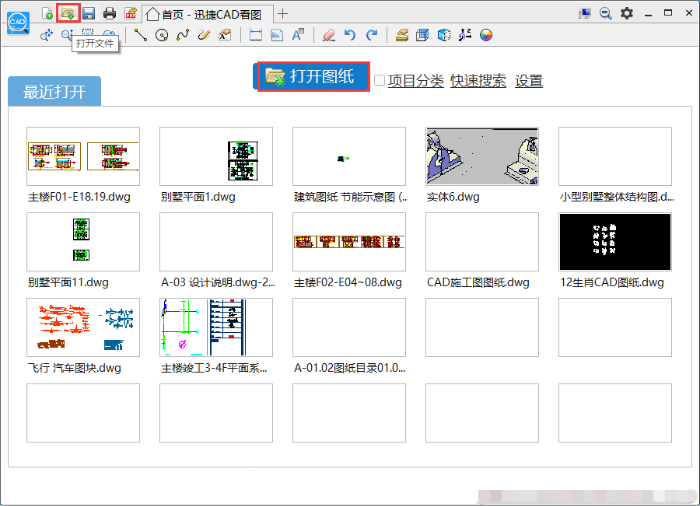Click the save floppy disk icon
This screenshot has height=506, width=700.
pos(88,13)
